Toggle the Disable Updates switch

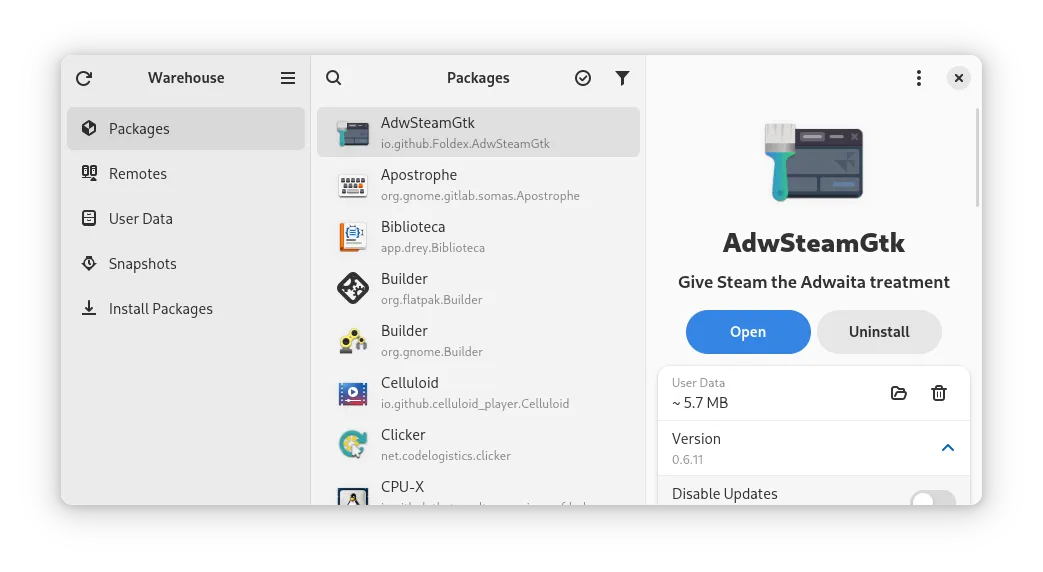click(x=933, y=499)
